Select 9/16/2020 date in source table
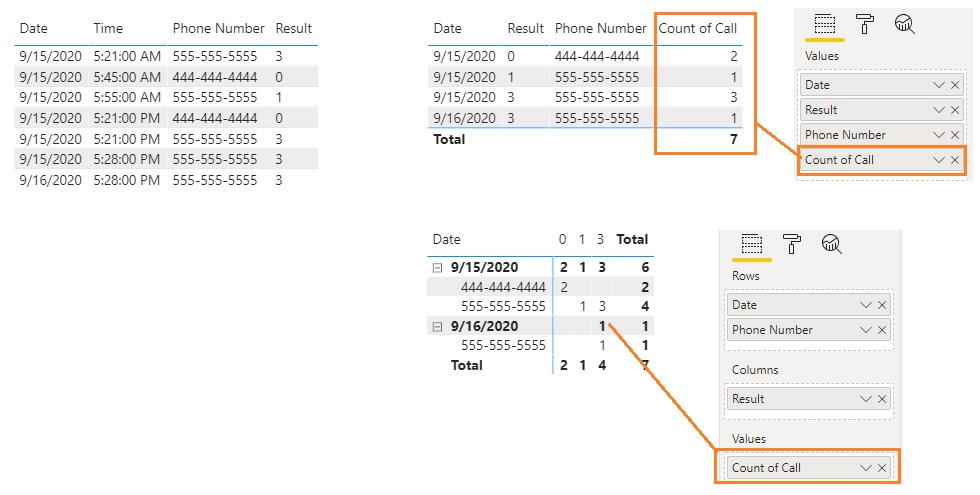The image size is (980, 495). (50, 180)
